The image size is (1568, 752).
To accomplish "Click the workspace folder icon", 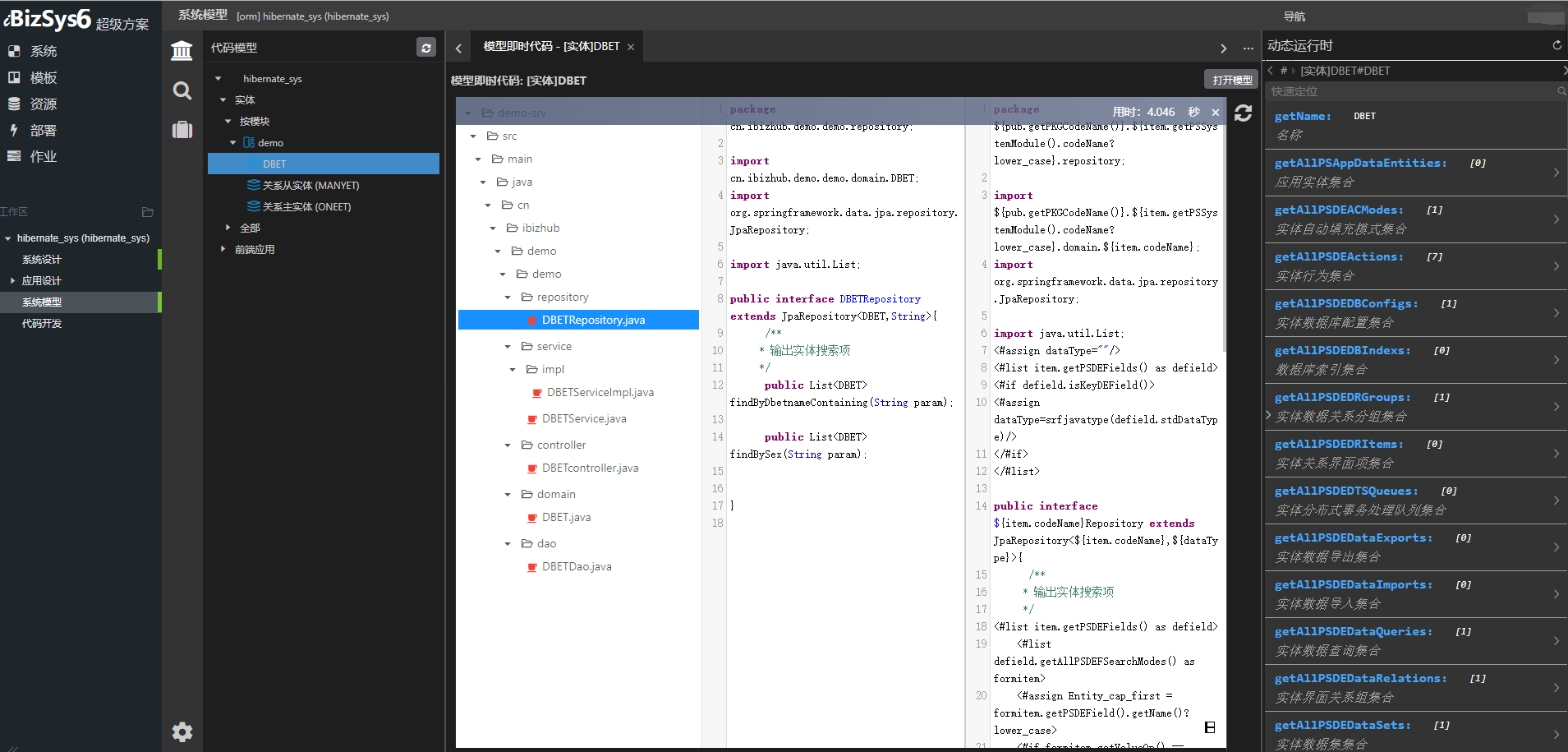I will 148,212.
